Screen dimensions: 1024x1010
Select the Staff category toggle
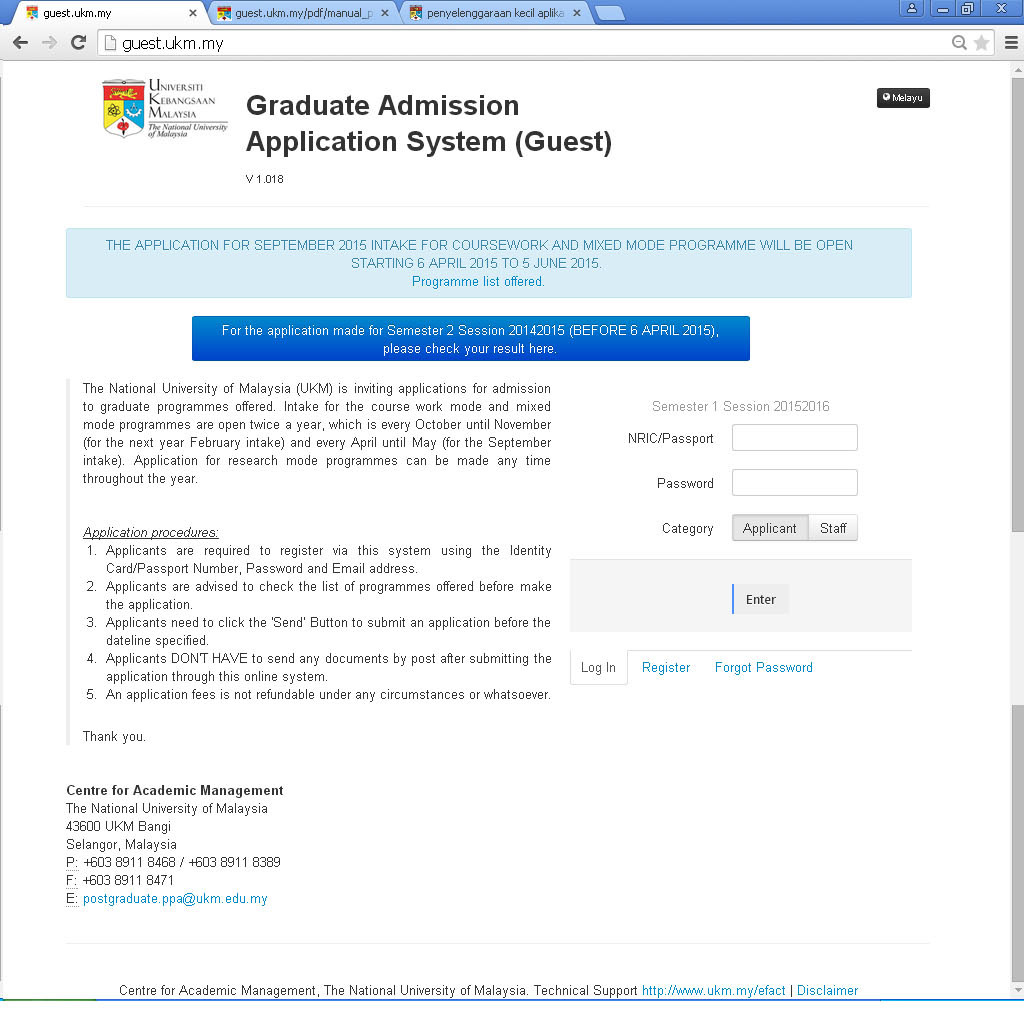[833, 528]
